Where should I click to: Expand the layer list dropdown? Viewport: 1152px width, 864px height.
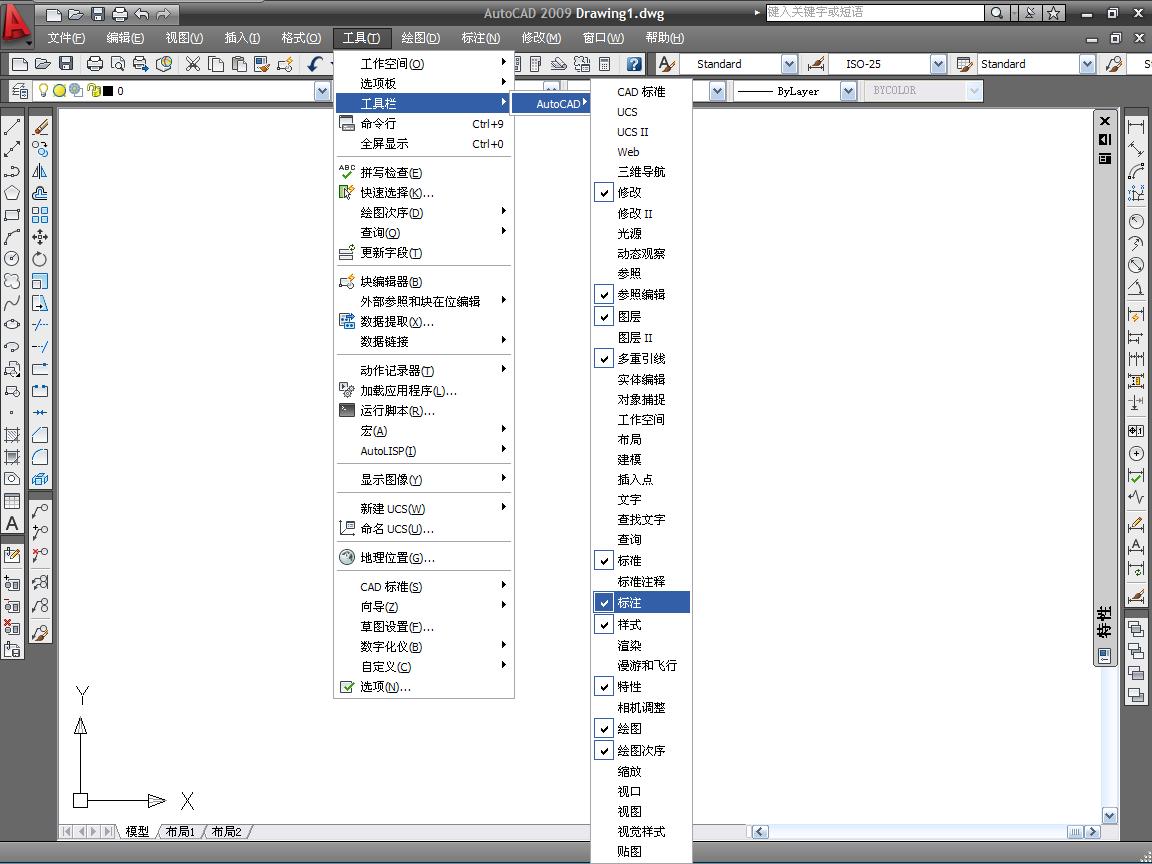click(322, 91)
